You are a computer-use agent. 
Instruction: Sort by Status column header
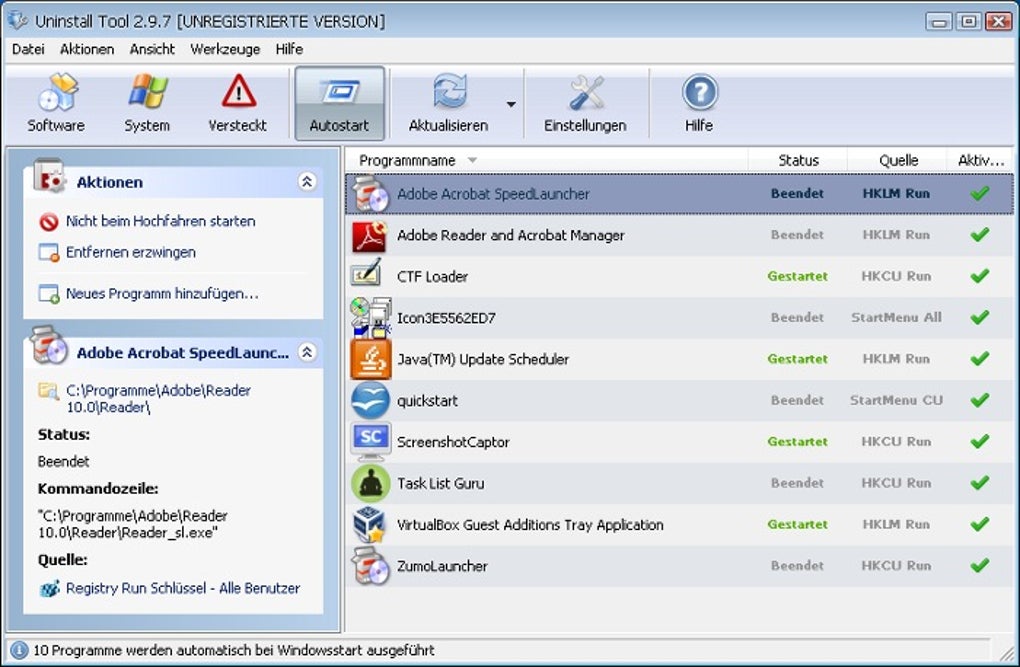click(x=798, y=160)
